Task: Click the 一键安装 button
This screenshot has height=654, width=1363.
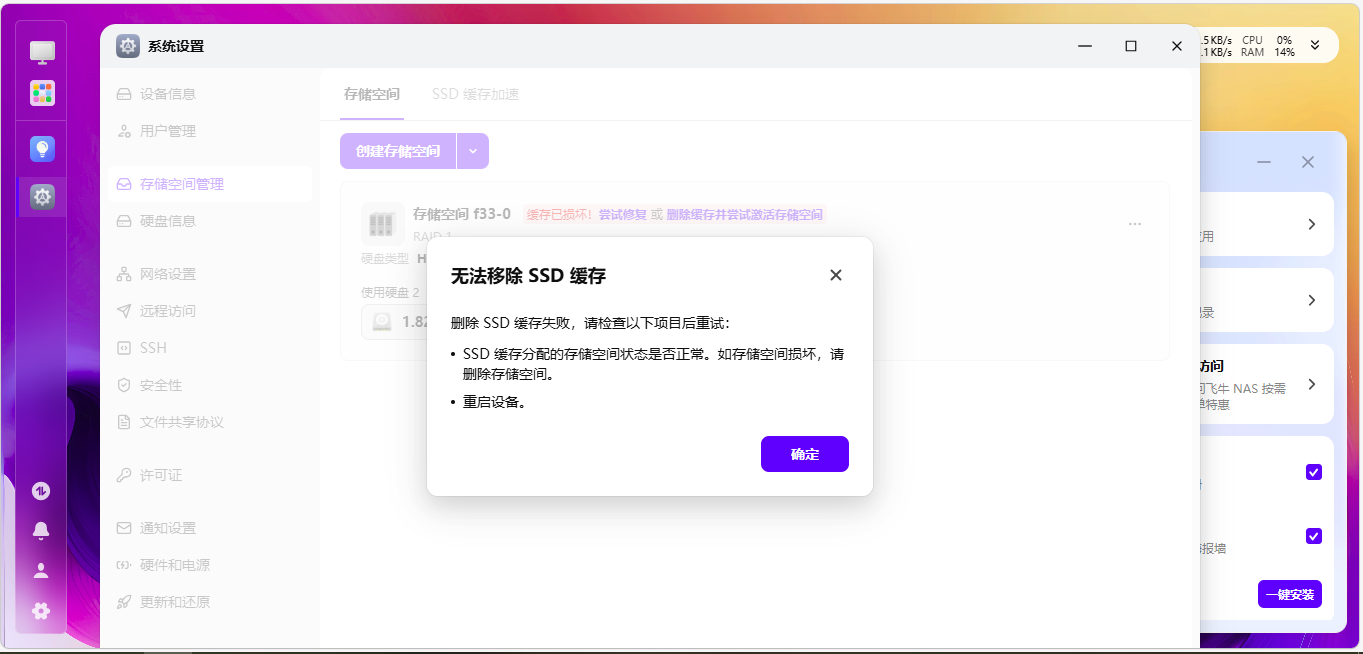Action: [x=1289, y=594]
